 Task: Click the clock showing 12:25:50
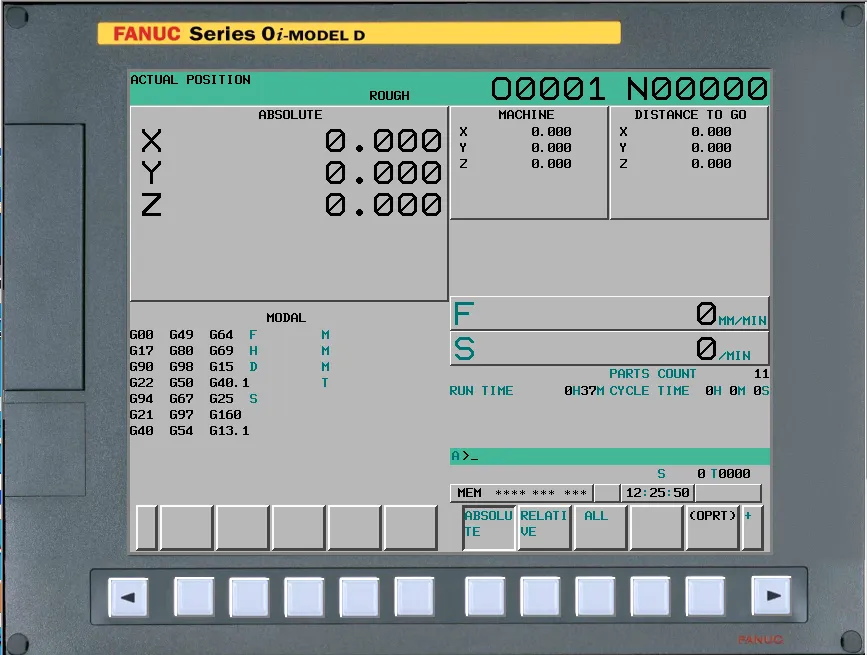pyautogui.click(x=657, y=492)
